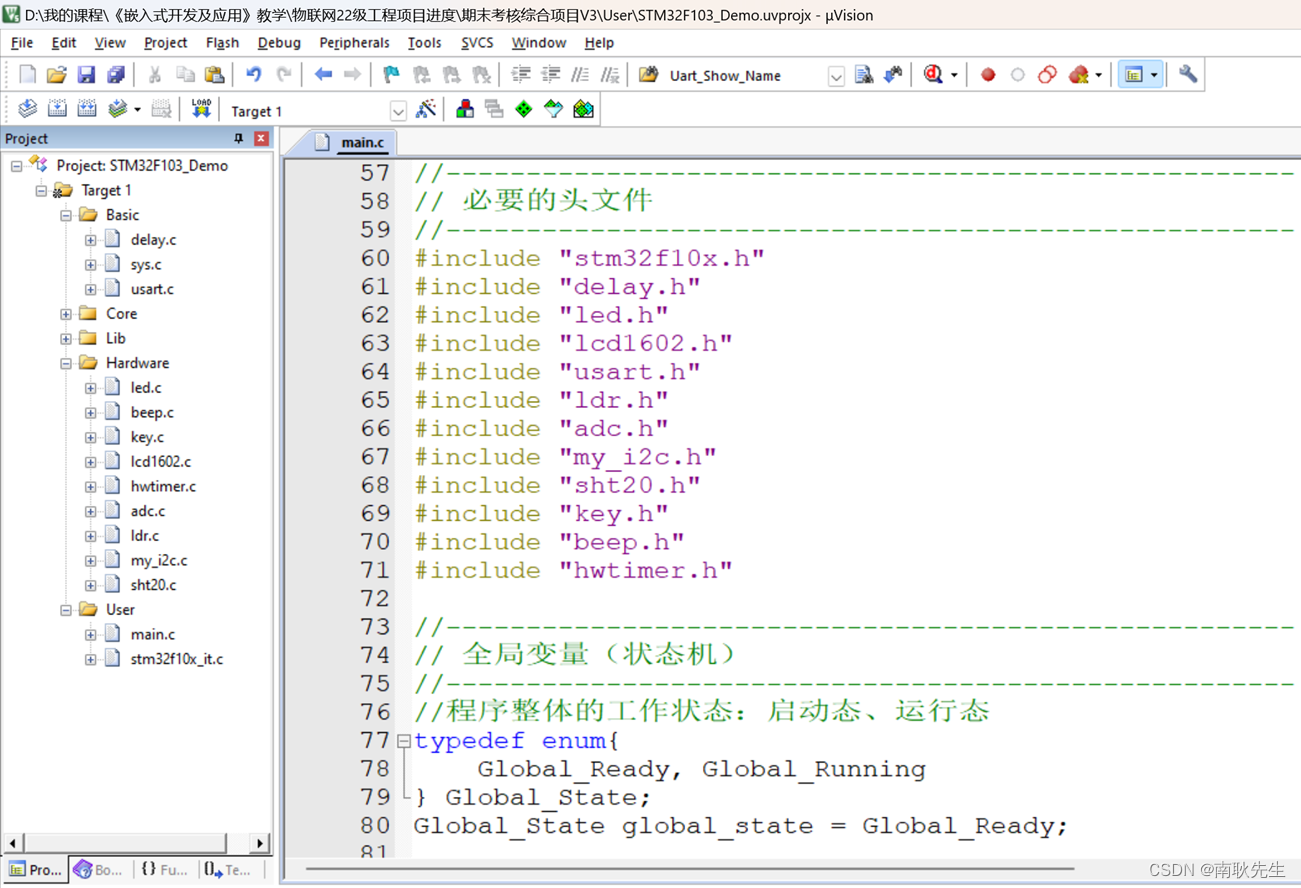The image size is (1301, 888).
Task: Translate the current file icon
Action: 28,109
